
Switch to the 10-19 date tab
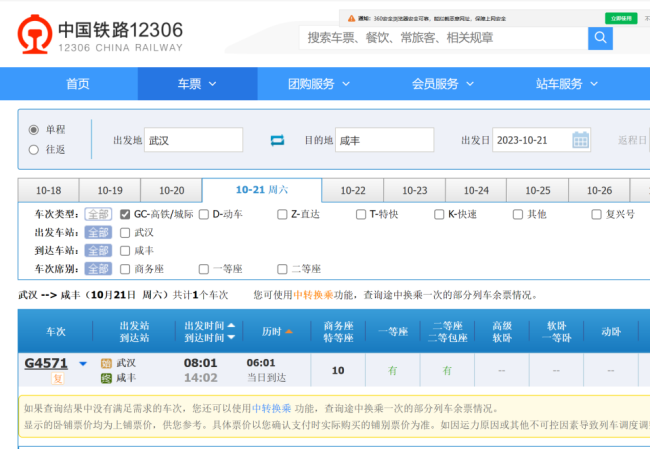(110, 190)
